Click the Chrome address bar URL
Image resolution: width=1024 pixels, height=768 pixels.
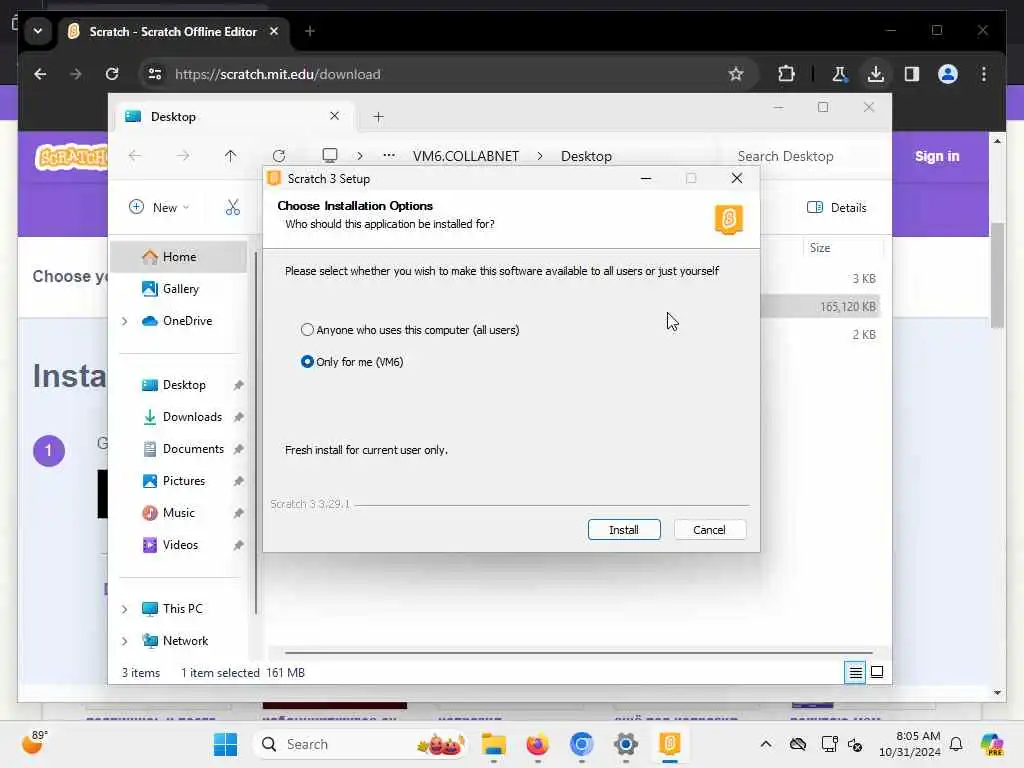click(278, 74)
